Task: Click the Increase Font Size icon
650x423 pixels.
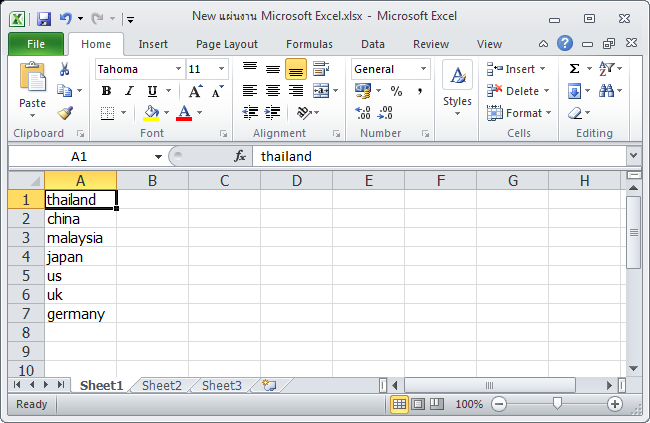Action: pyautogui.click(x=196, y=91)
